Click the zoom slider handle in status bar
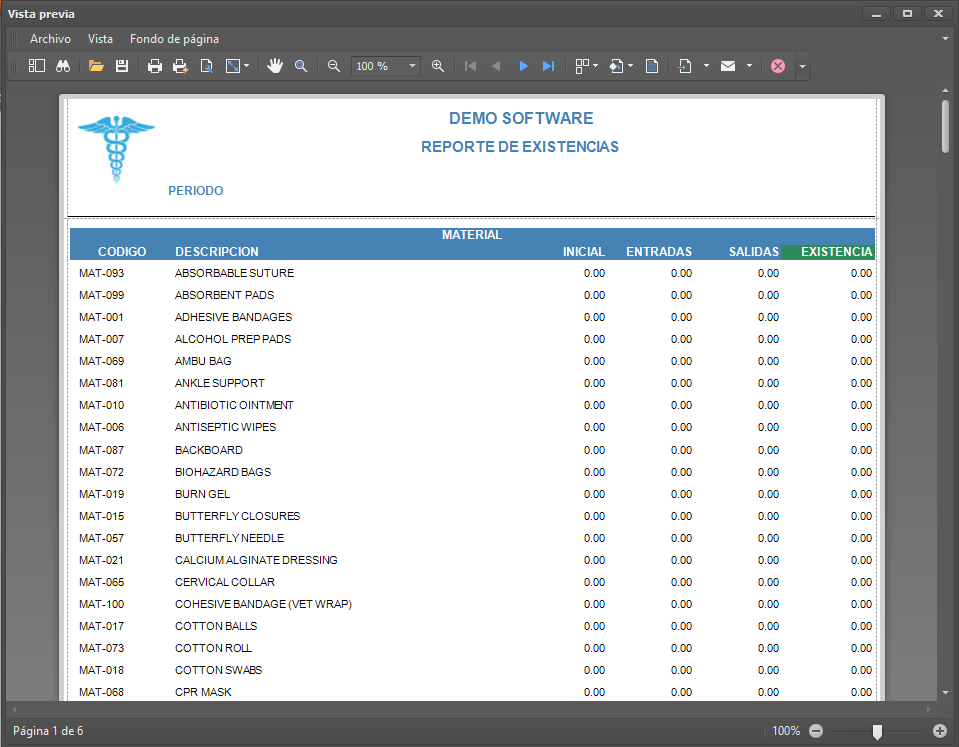Image resolution: width=959 pixels, height=747 pixels. coord(877,732)
